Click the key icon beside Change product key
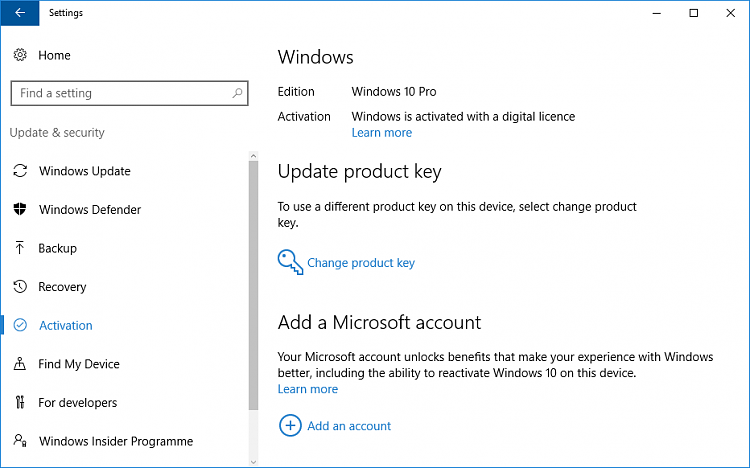Viewport: 750px width, 468px height. coord(290,262)
